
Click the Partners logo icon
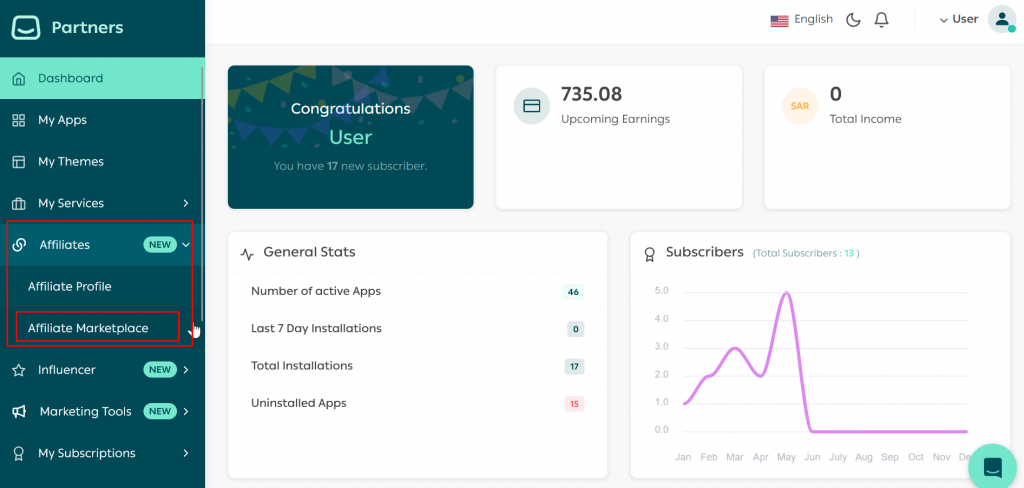(26, 27)
